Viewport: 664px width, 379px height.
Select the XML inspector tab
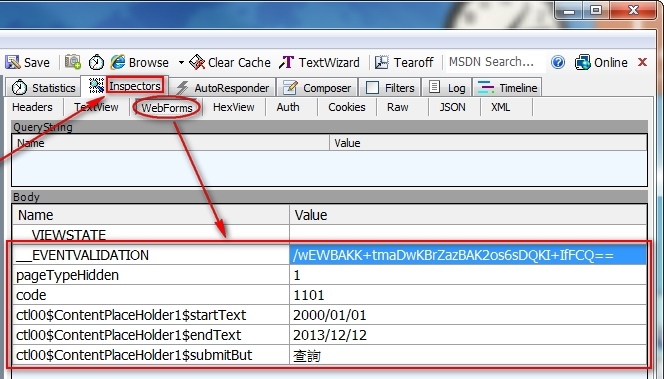[501, 107]
